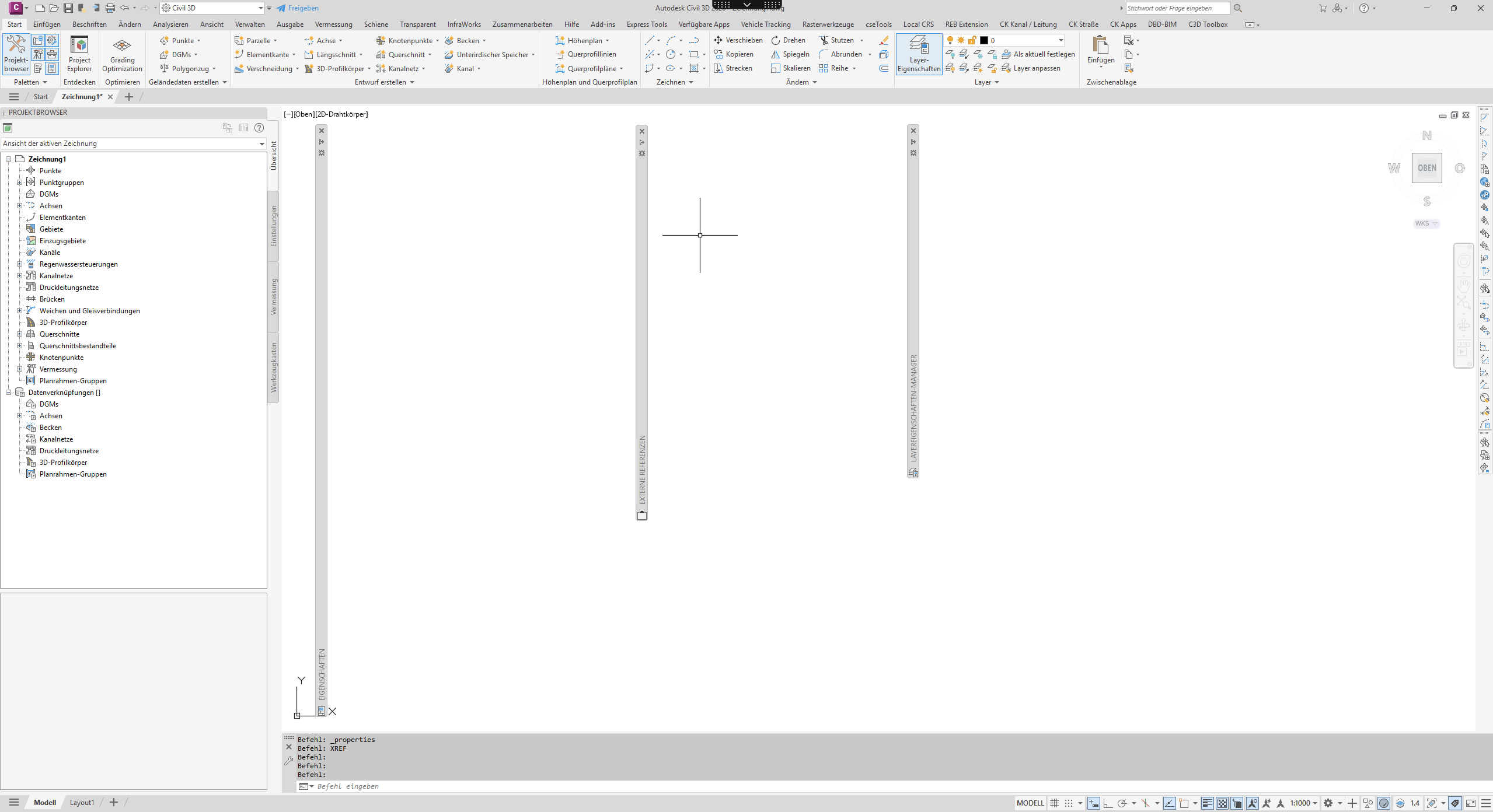Open the Querprofillinien tool

tap(585, 54)
